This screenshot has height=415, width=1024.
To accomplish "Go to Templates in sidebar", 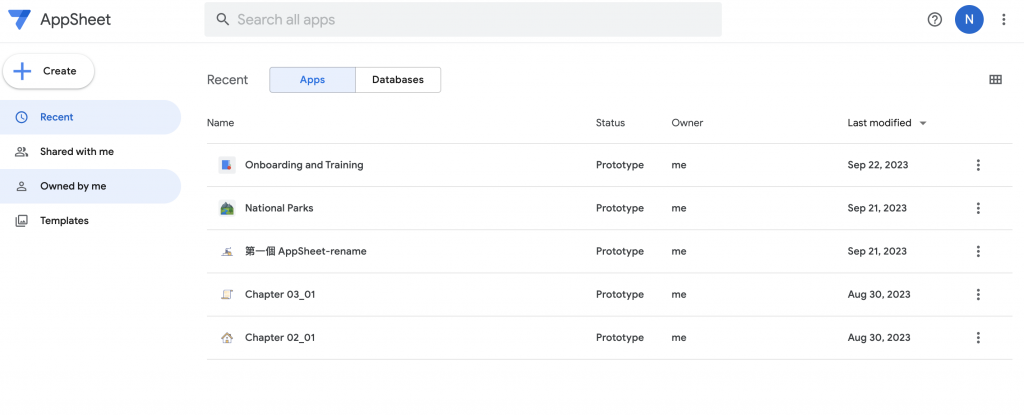I will (64, 221).
